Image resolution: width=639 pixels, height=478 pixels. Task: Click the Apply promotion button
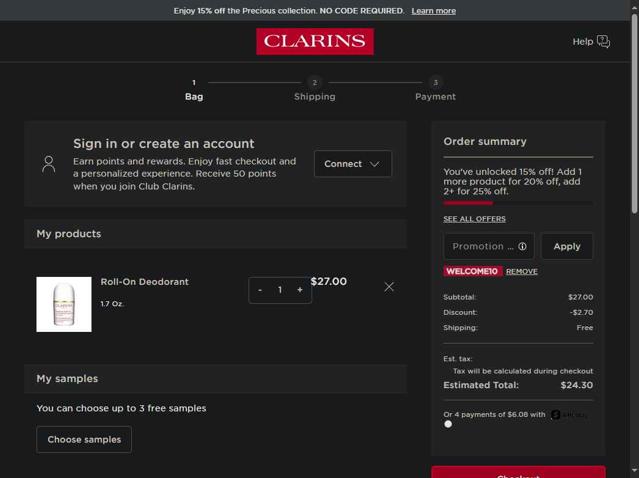point(567,246)
